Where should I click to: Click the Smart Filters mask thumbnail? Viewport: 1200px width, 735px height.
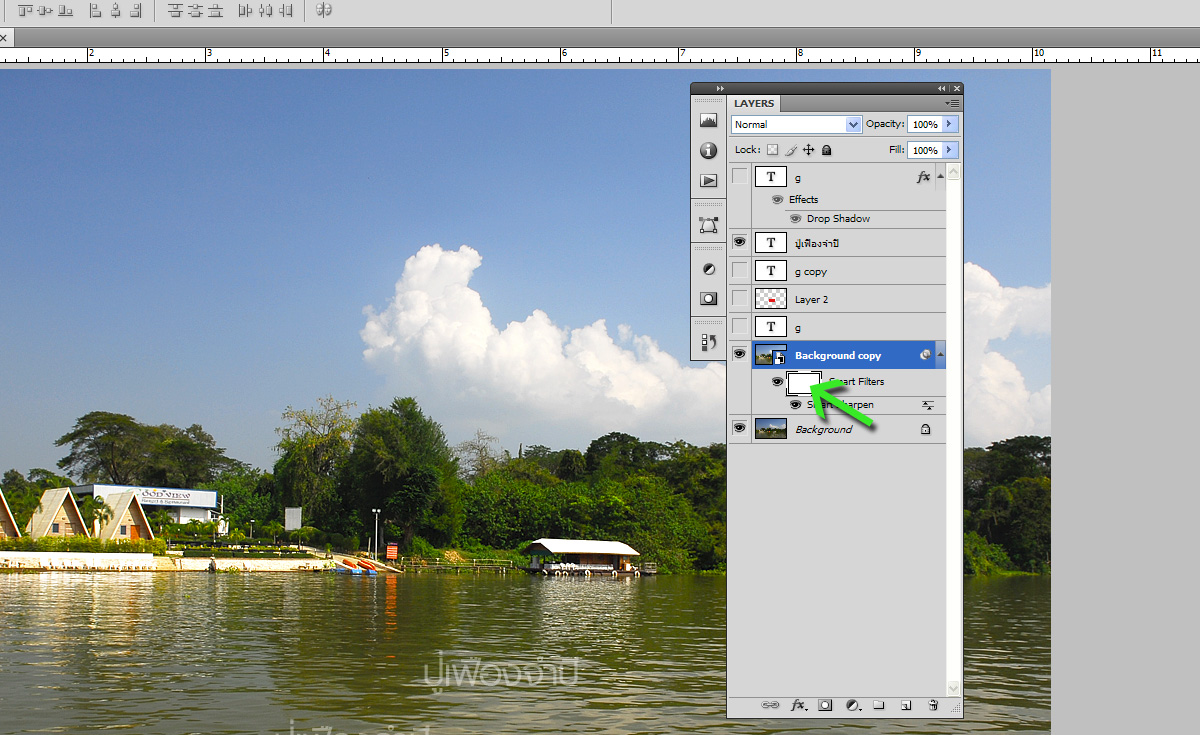(803, 382)
